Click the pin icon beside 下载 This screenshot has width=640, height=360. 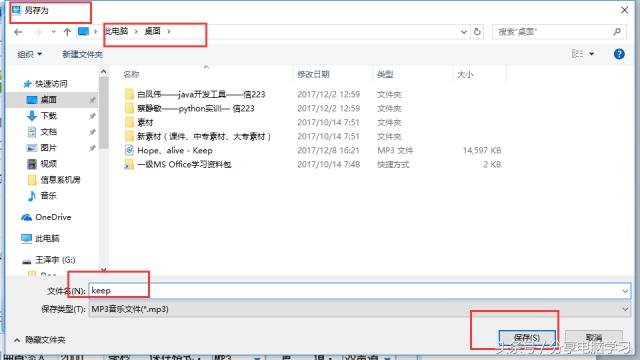(92, 116)
